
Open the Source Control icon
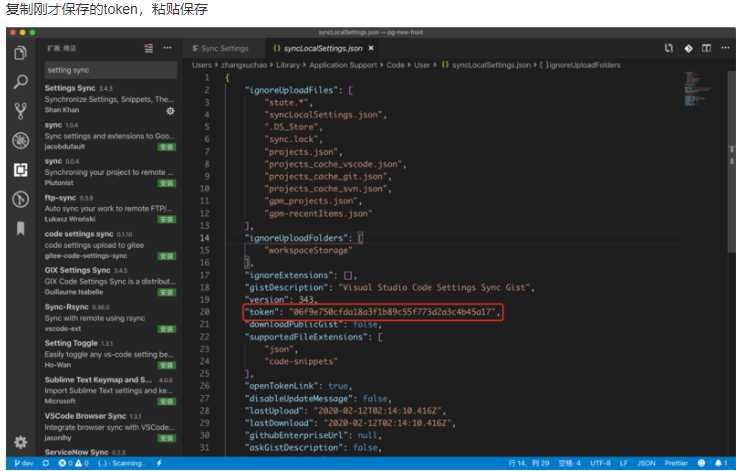pyautogui.click(x=20, y=111)
